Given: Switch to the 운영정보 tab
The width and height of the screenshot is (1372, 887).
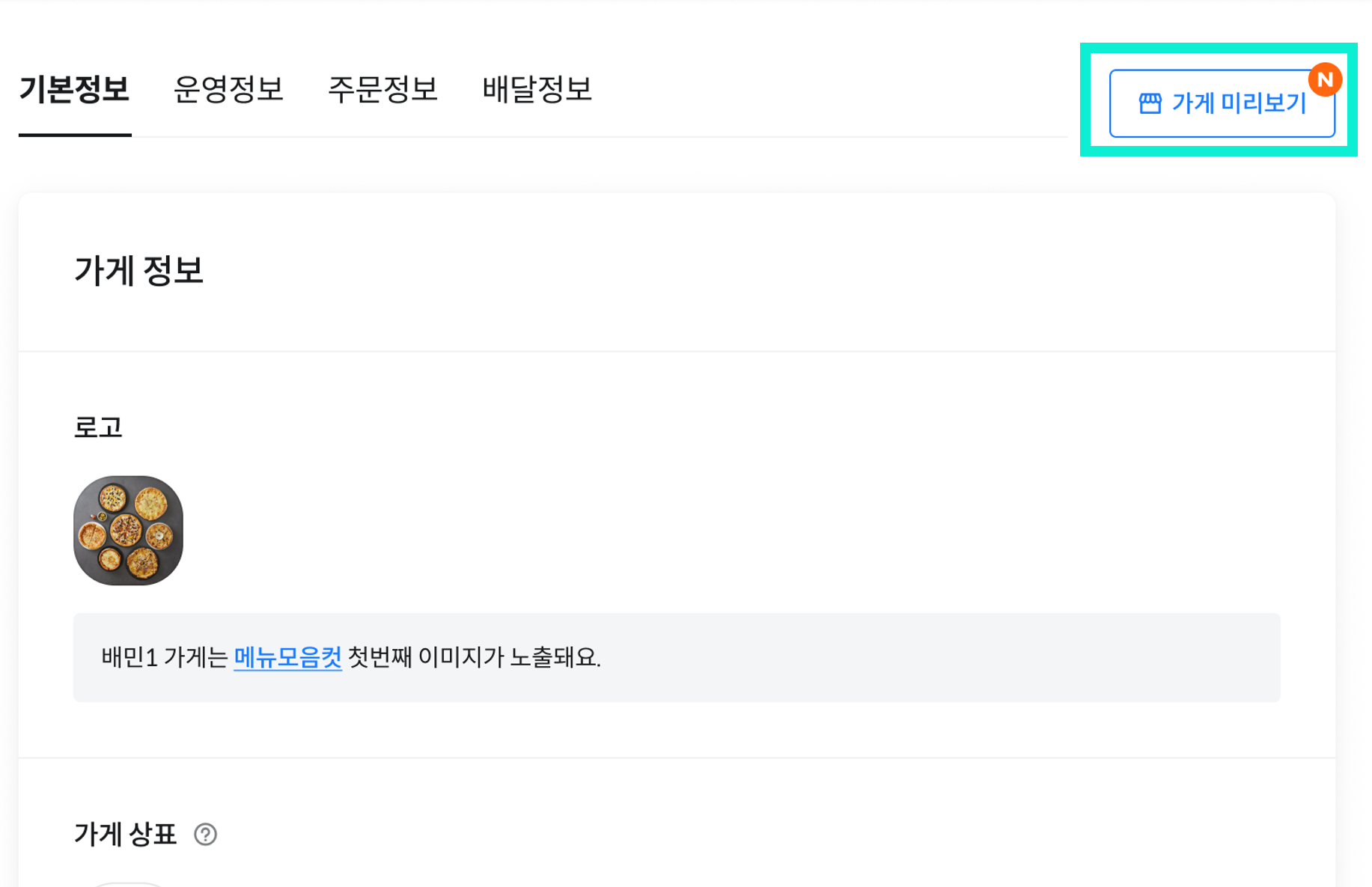Looking at the screenshot, I should point(228,89).
